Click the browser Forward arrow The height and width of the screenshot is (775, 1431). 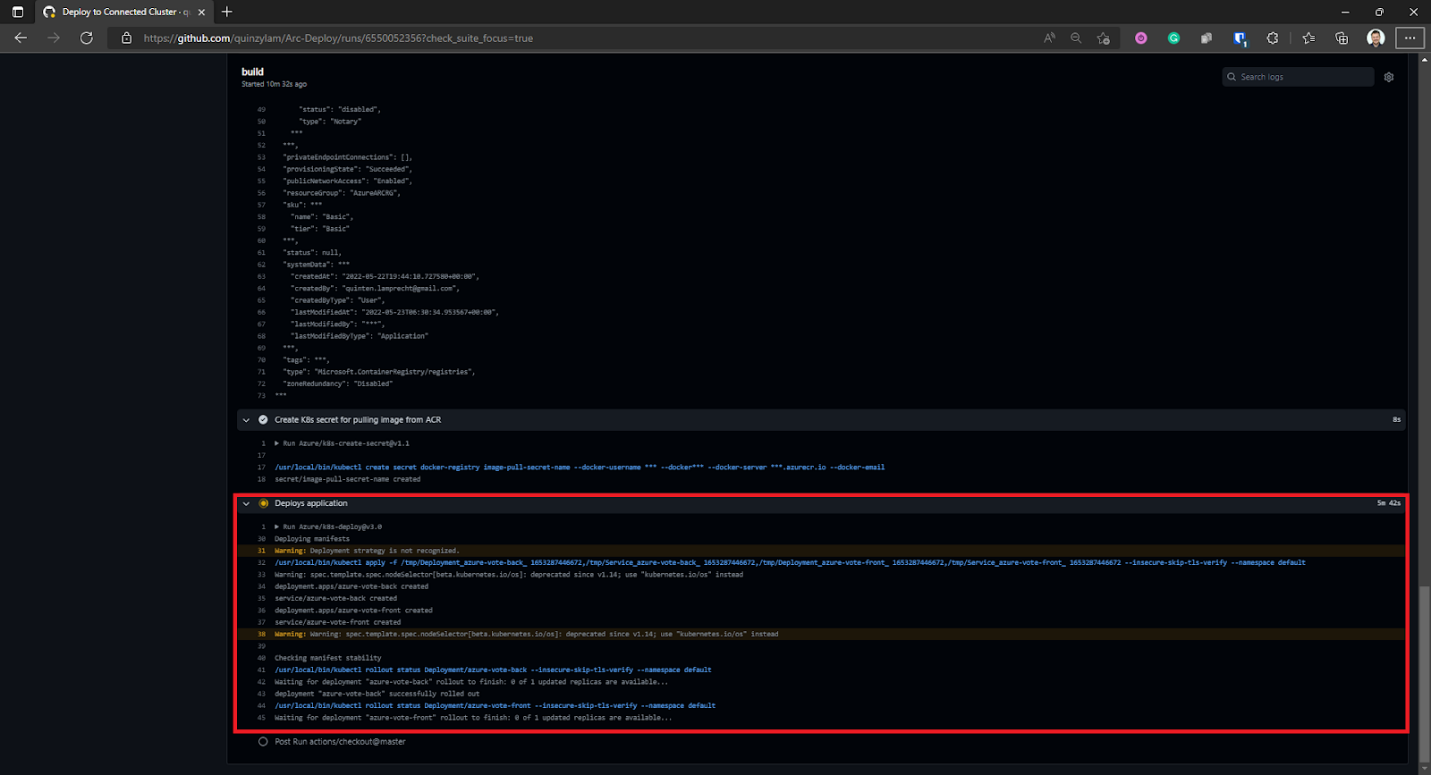[53, 38]
